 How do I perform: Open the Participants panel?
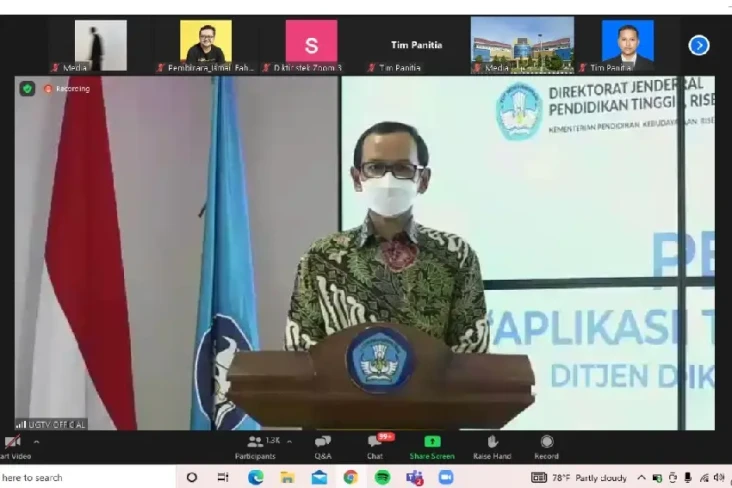pyautogui.click(x=255, y=447)
